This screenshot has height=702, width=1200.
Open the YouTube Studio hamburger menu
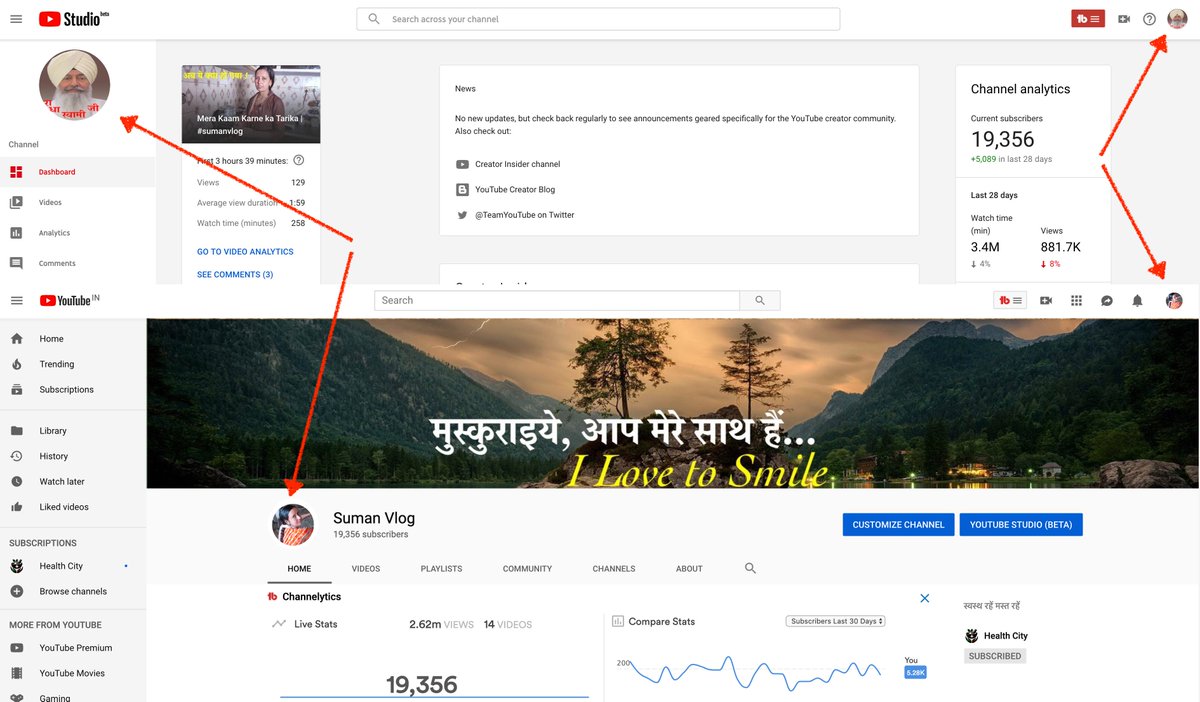point(16,19)
